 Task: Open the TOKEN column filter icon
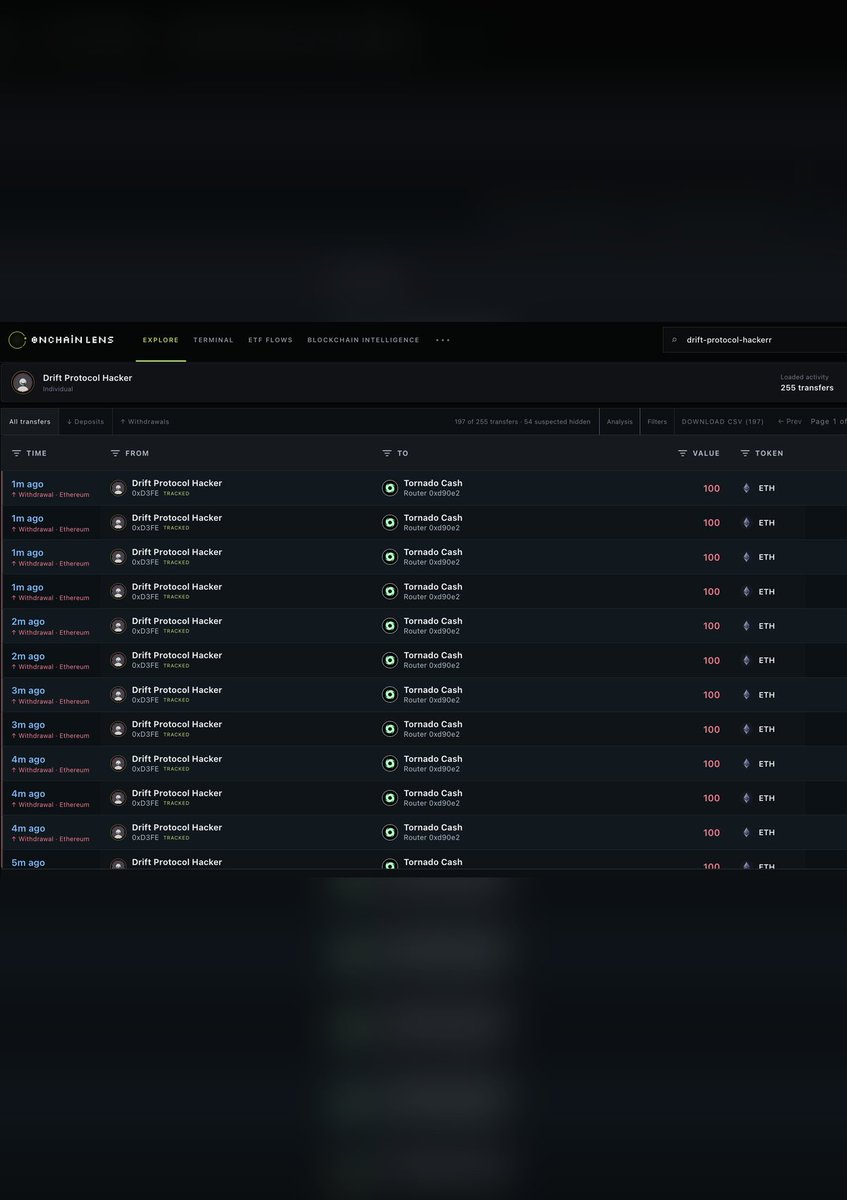tap(745, 453)
